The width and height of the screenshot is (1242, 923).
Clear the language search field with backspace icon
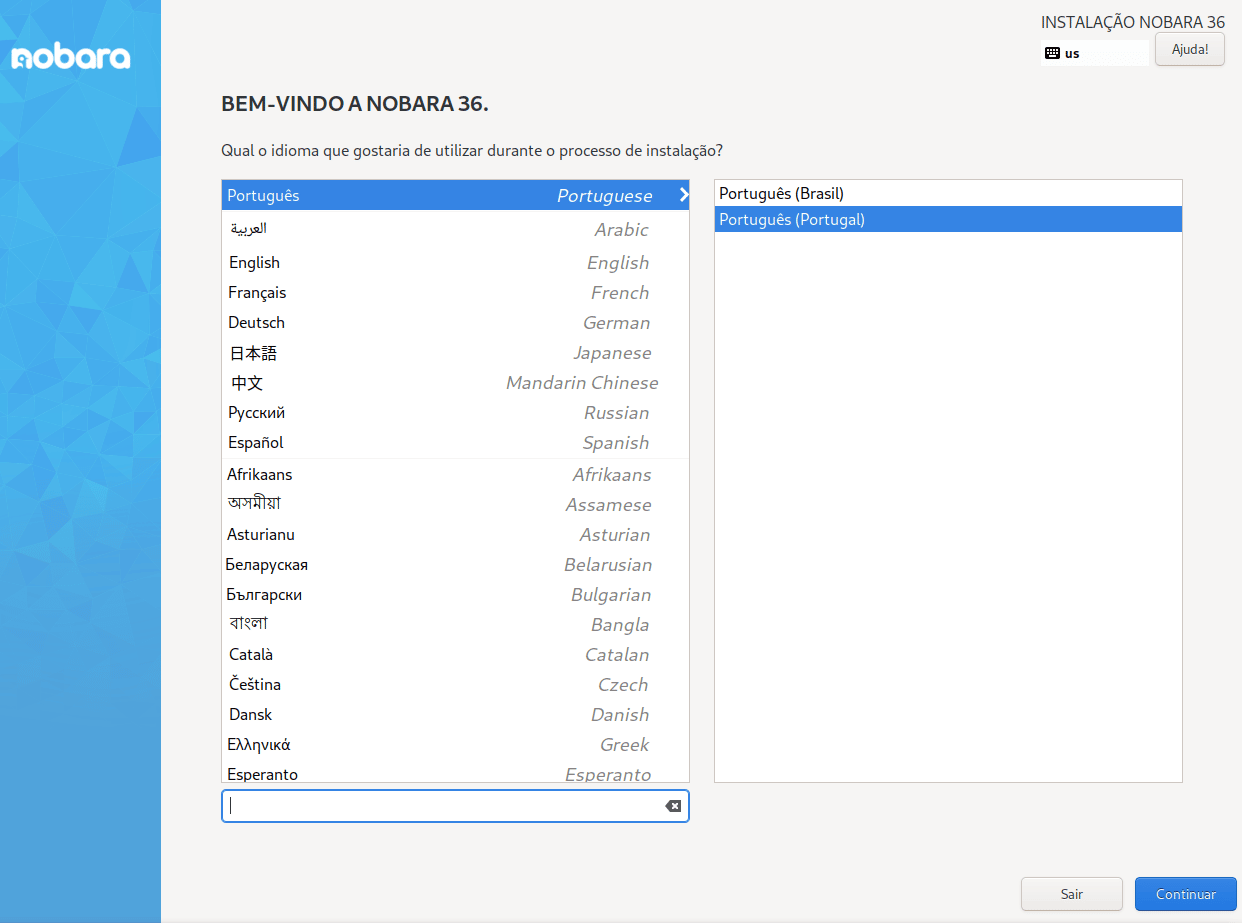click(673, 806)
